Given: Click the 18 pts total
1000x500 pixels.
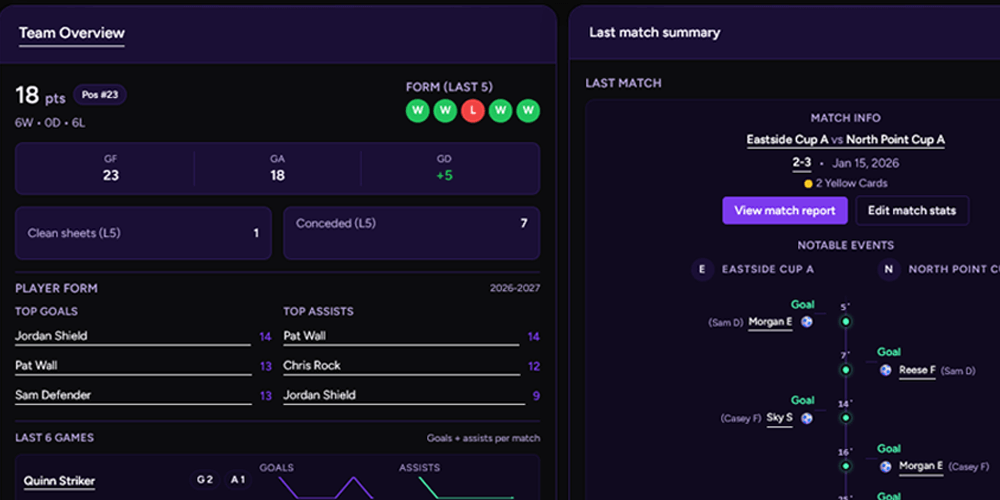Looking at the screenshot, I should click(x=40, y=96).
